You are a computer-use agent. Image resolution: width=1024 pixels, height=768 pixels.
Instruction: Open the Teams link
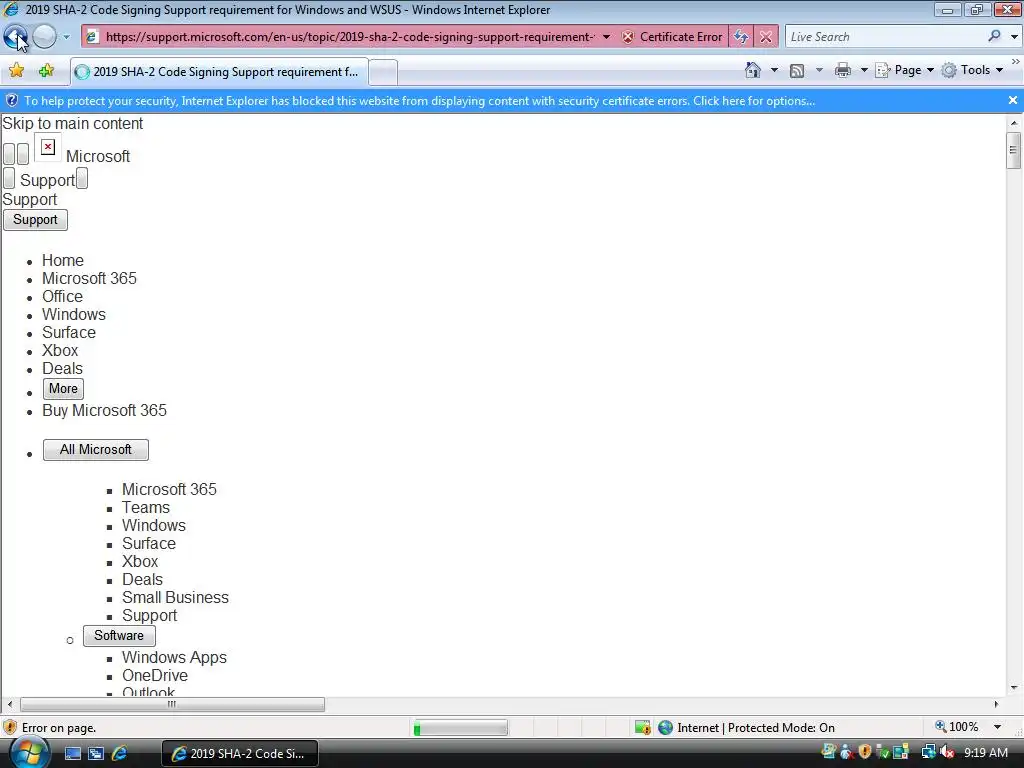tap(146, 507)
